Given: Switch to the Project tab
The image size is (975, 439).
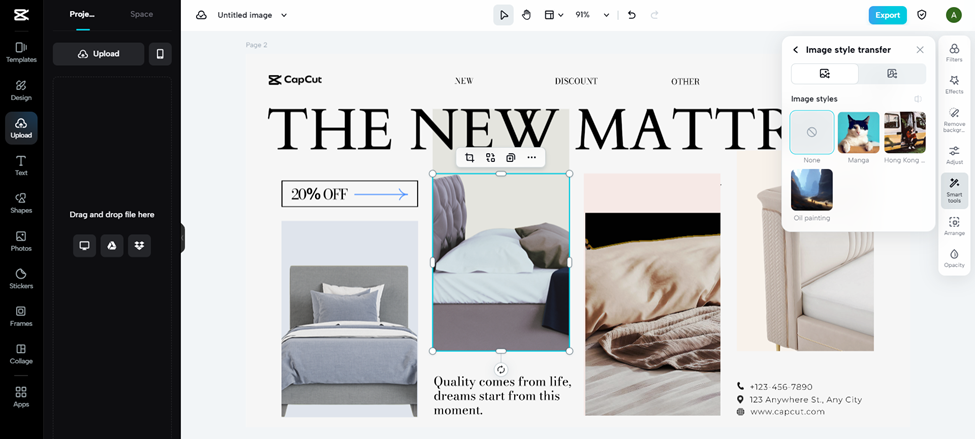Looking at the screenshot, I should point(82,14).
